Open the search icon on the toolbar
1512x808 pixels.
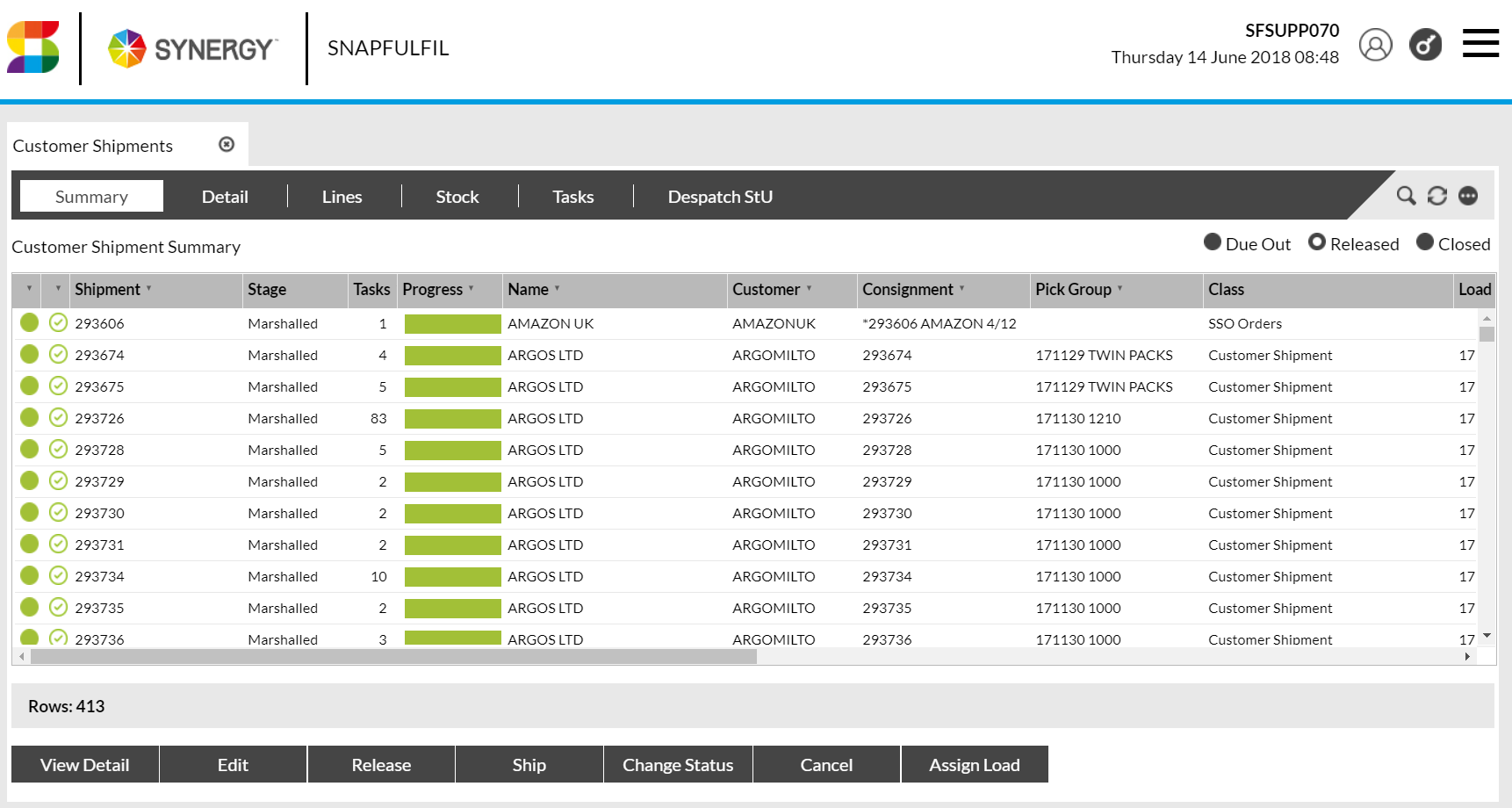click(x=1405, y=196)
